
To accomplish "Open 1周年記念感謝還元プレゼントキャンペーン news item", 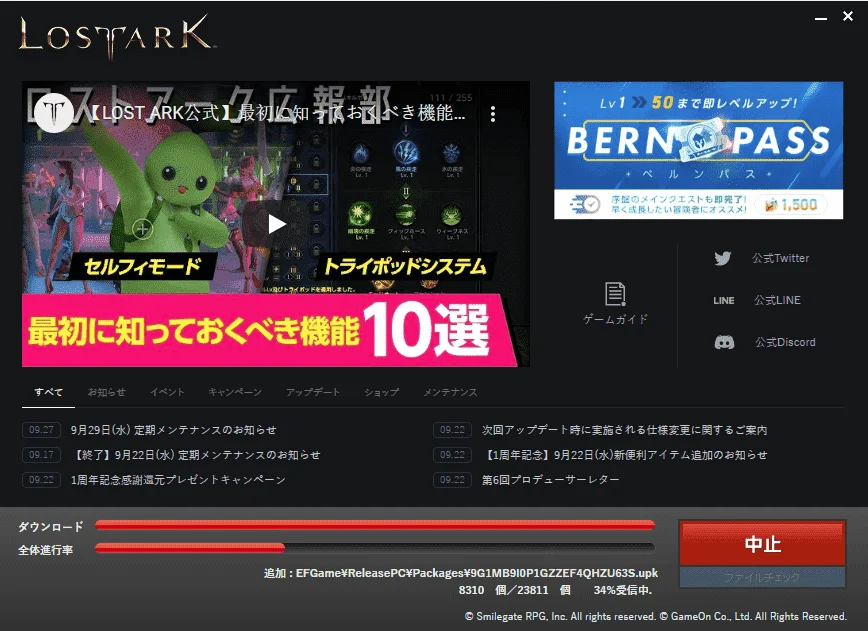I will tap(178, 480).
